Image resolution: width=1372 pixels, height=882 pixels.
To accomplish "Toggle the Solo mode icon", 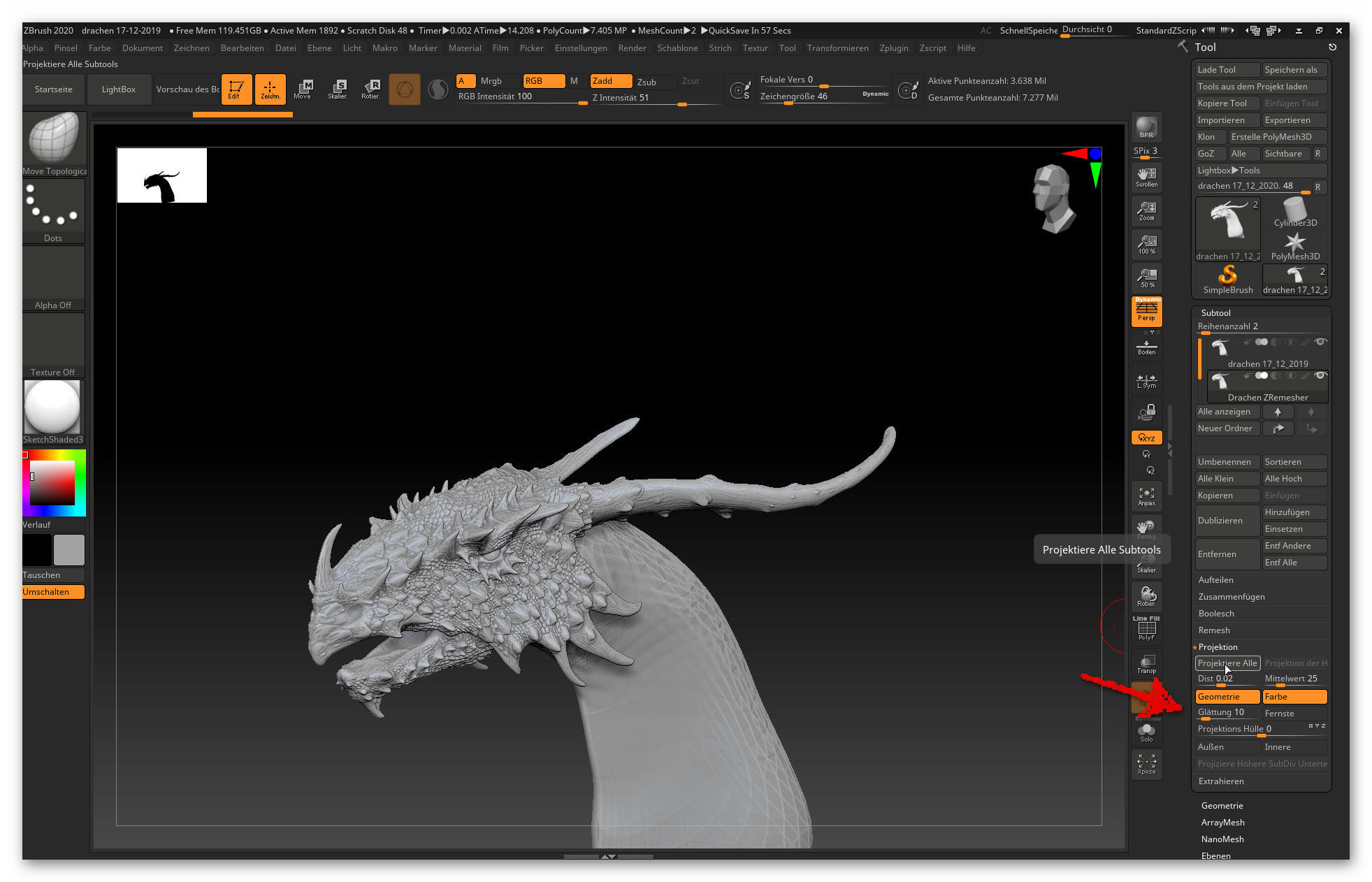I will (1146, 732).
